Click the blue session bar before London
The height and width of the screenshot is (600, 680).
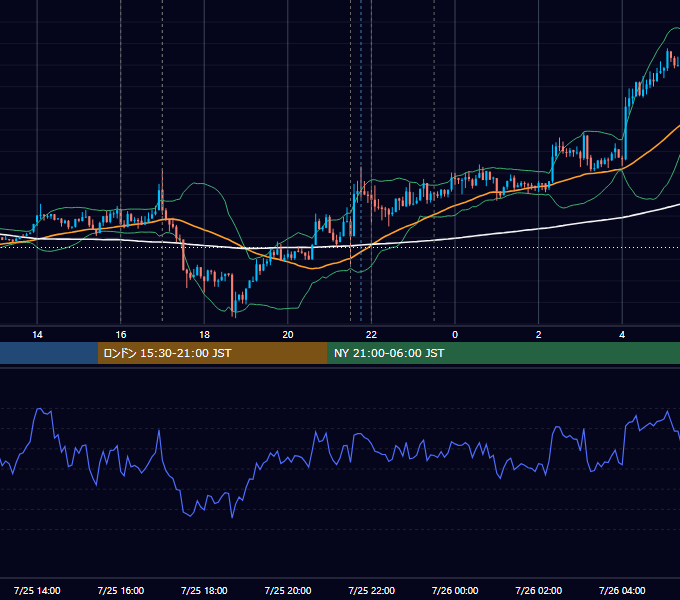pyautogui.click(x=49, y=353)
